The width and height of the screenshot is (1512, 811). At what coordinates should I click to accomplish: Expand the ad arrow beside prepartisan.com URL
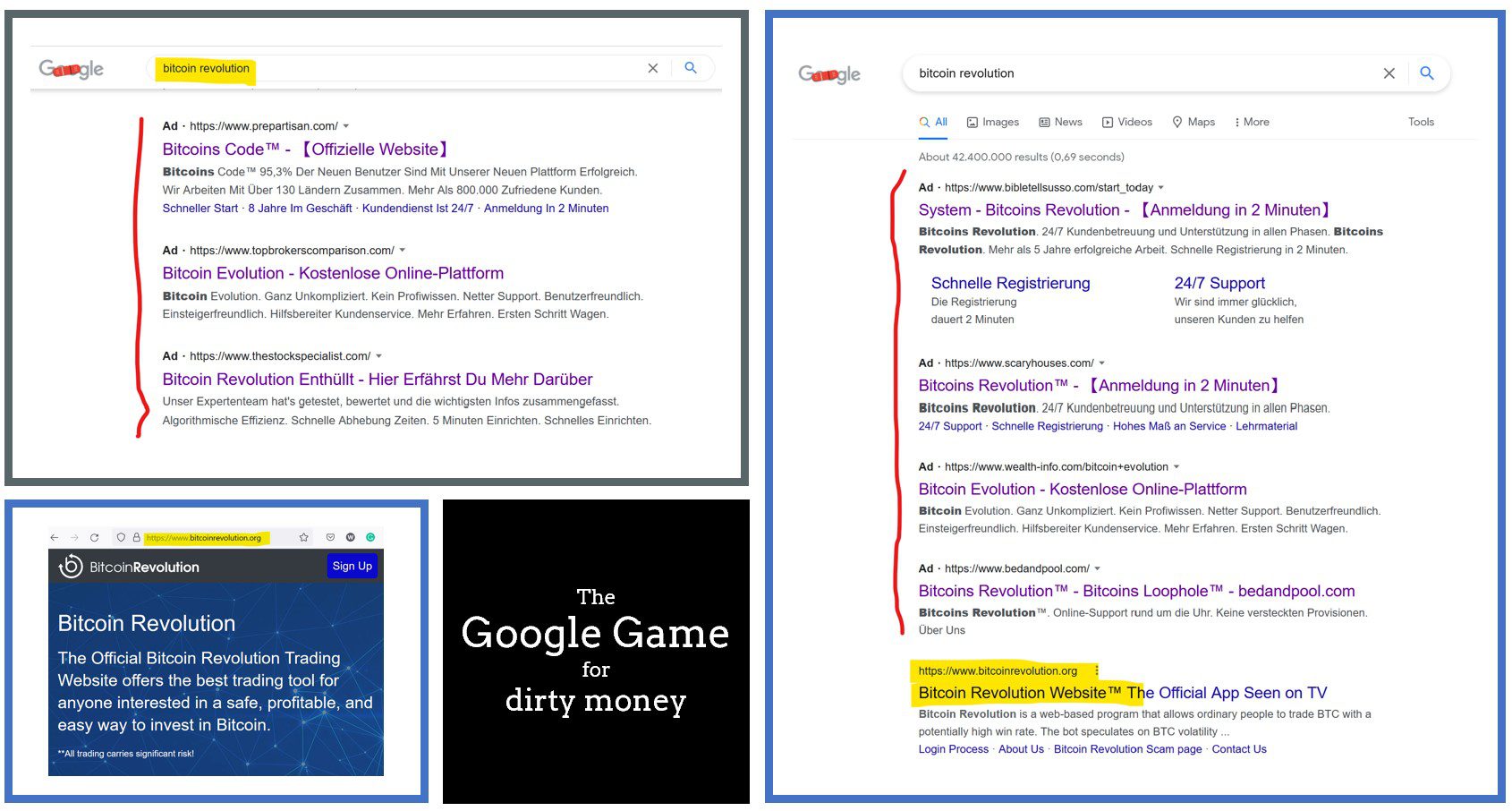coord(346,126)
